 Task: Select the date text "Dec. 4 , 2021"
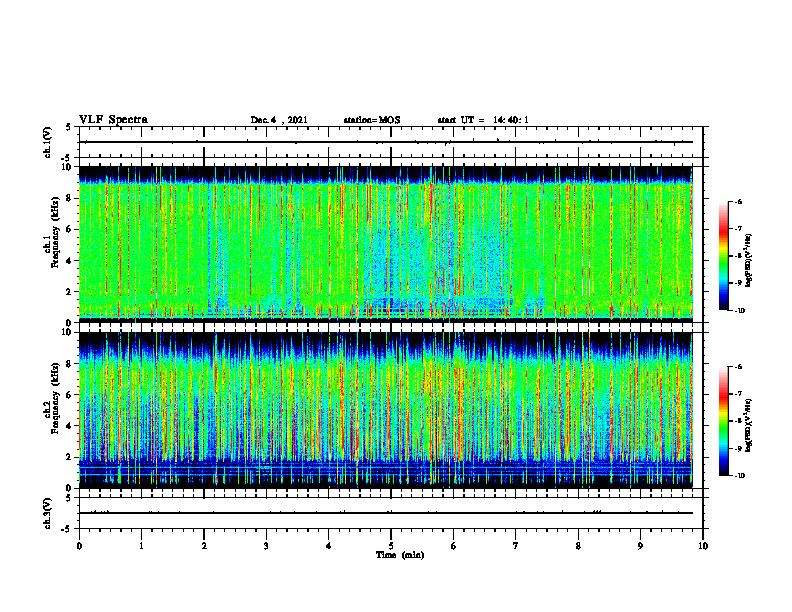[279, 120]
